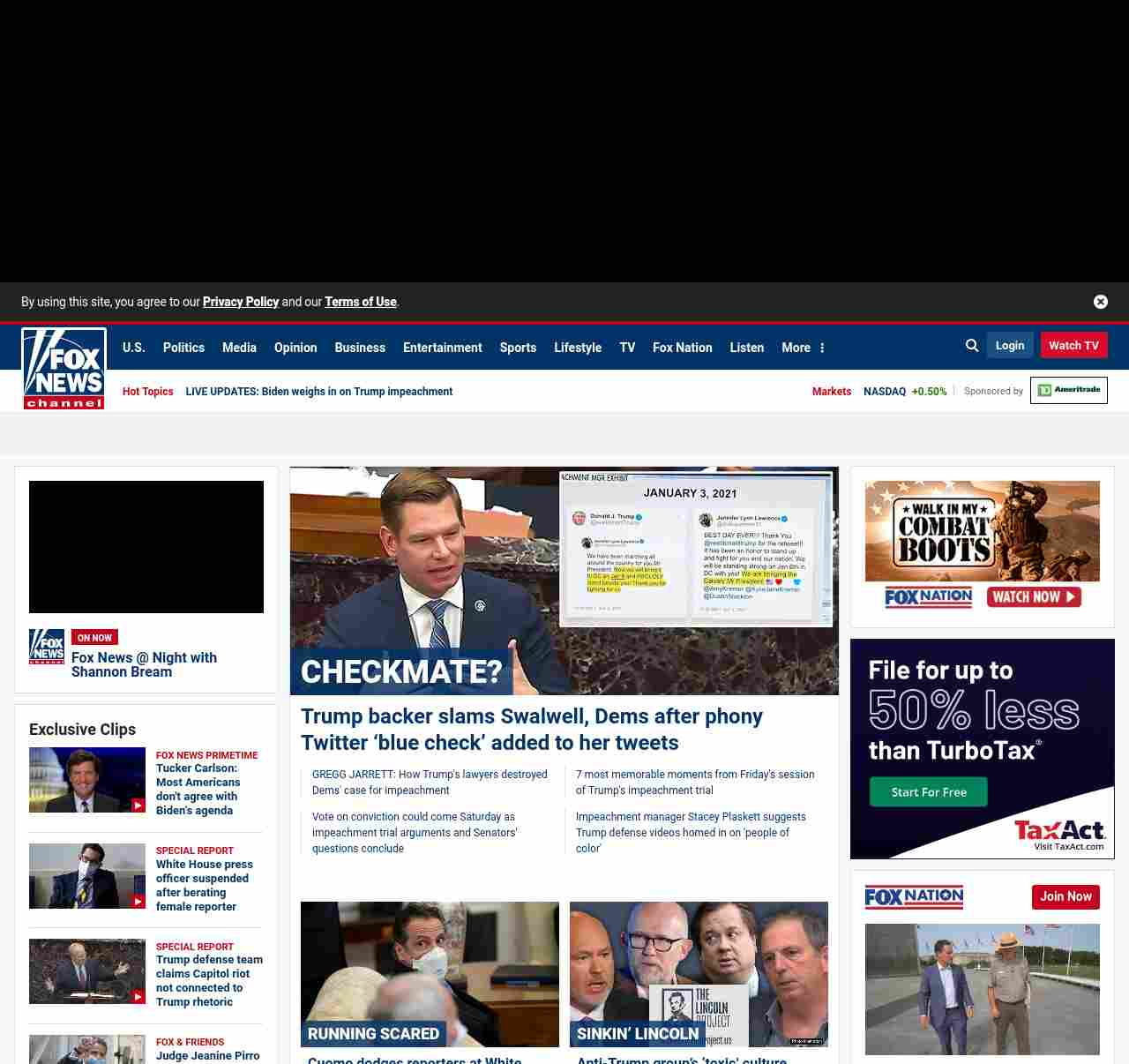Click the Fox Nation logo in sidebar
Image resolution: width=1129 pixels, height=1064 pixels.
click(914, 897)
